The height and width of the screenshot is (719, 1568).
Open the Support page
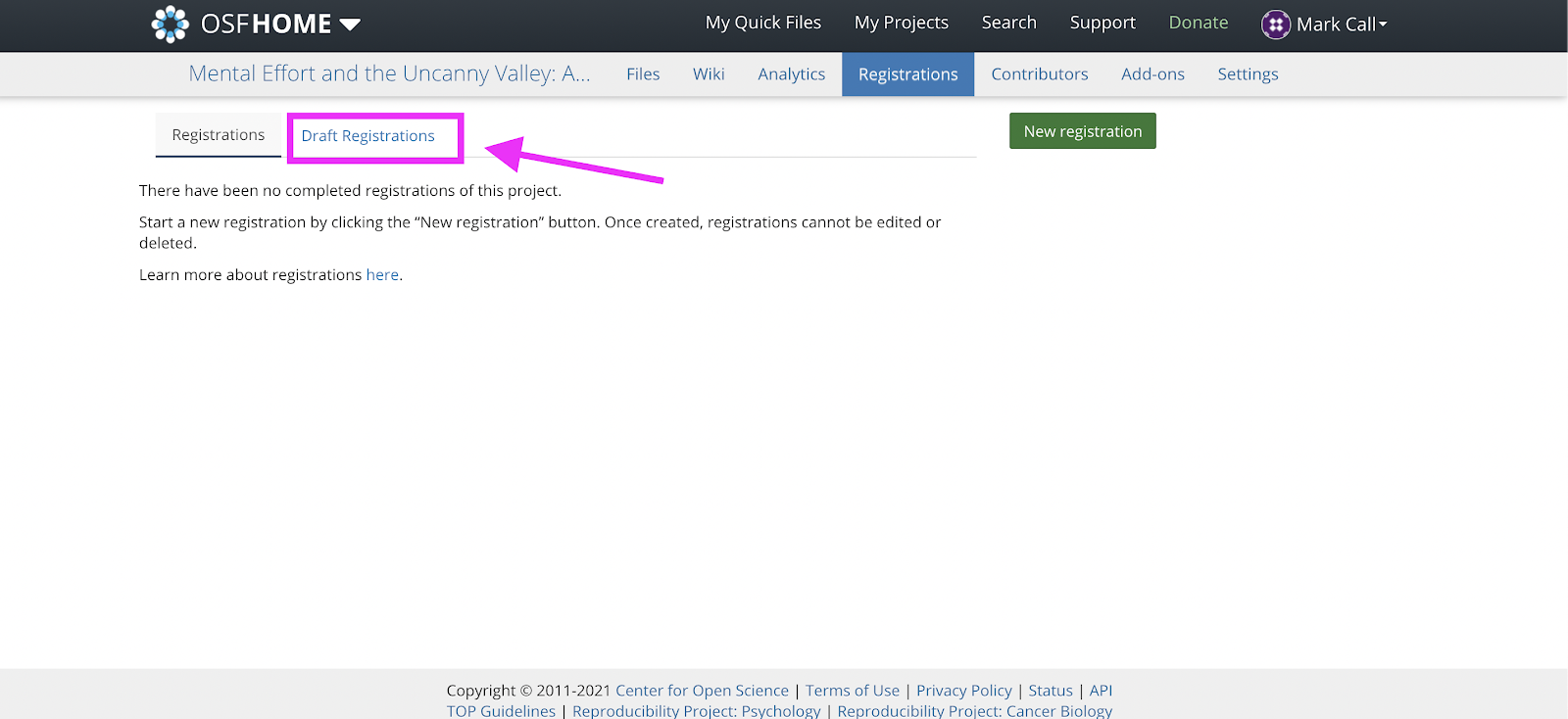1102,23
